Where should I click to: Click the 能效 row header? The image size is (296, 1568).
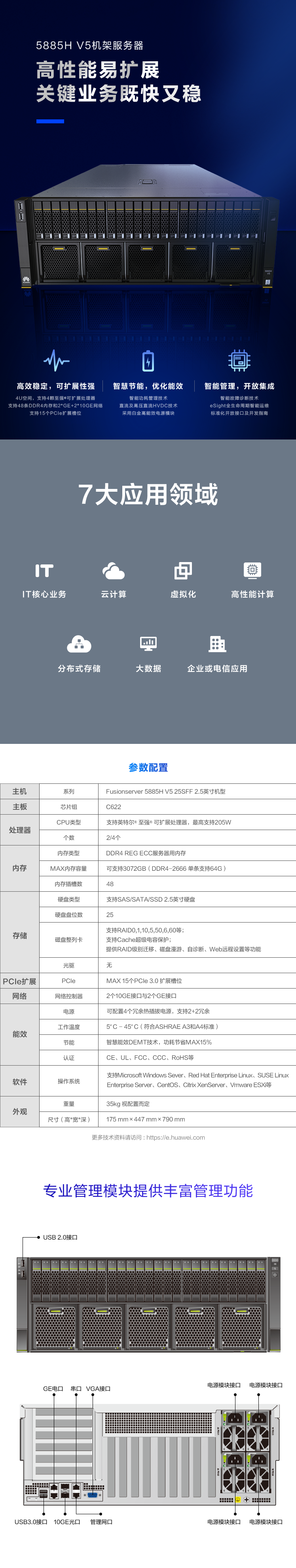click(x=19, y=1034)
